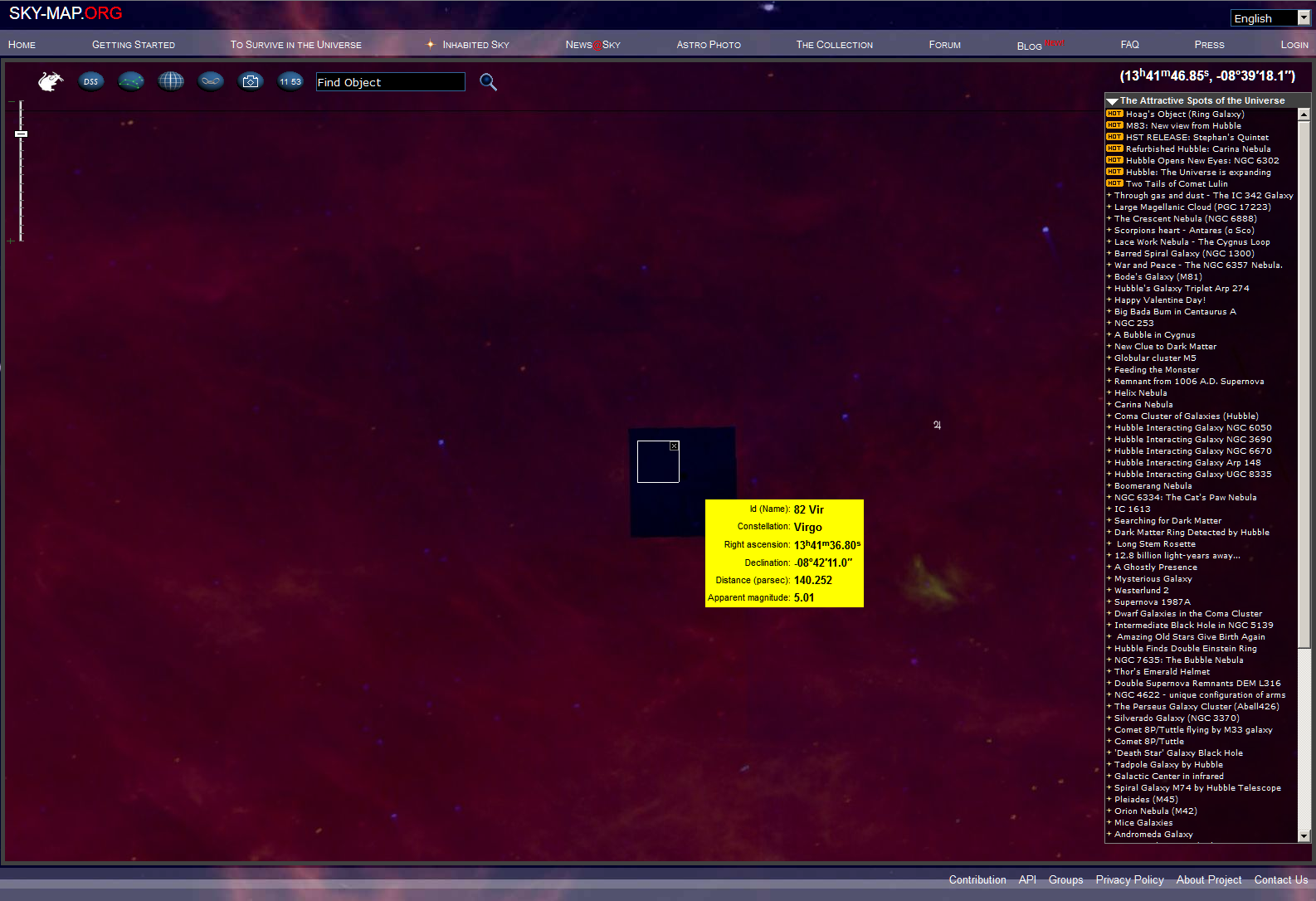
Task: Open Two Tails of Comet Lulin
Action: click(1177, 184)
